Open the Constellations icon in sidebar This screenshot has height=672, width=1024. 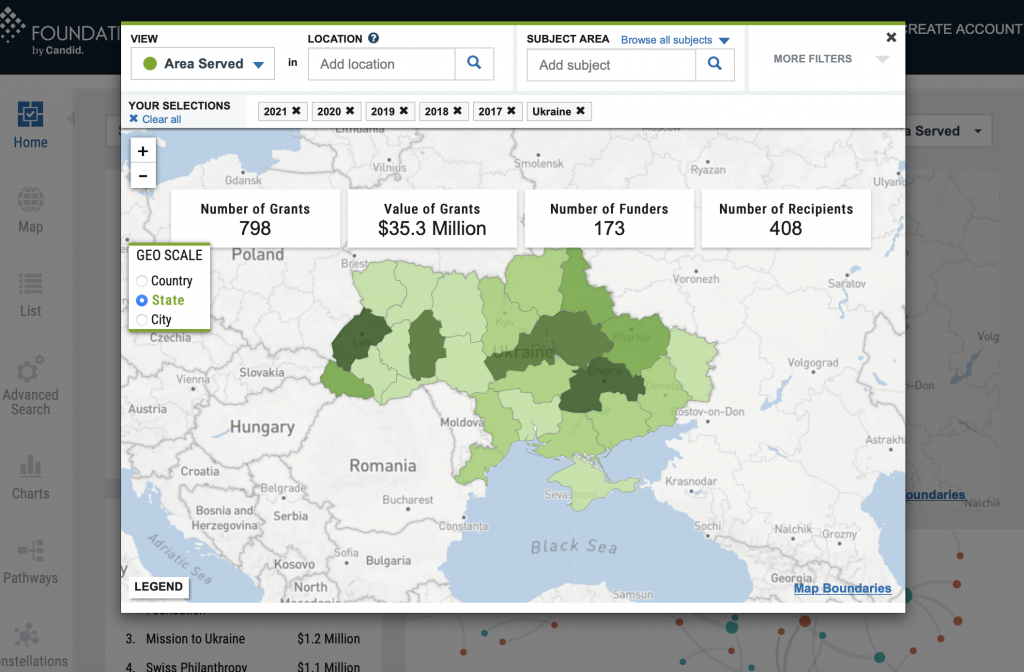(27, 635)
